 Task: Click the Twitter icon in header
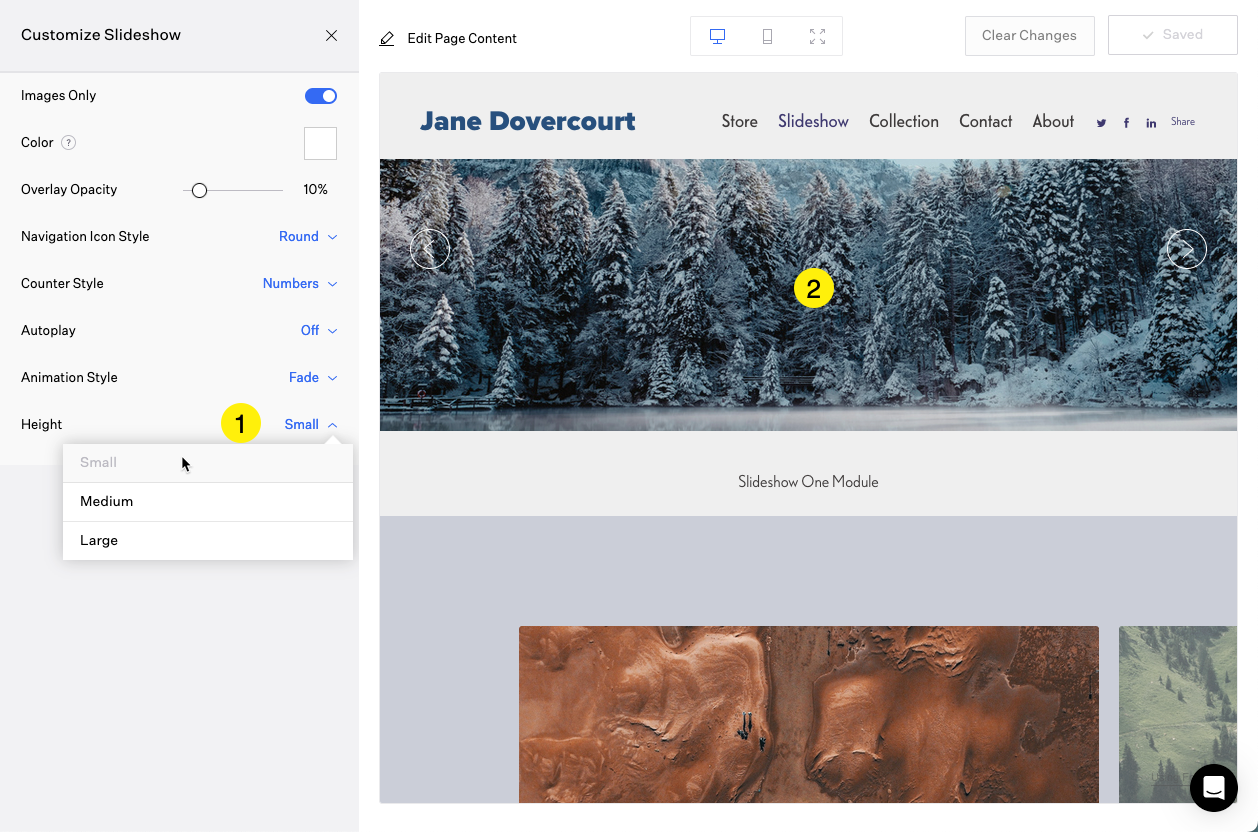pos(1101,123)
